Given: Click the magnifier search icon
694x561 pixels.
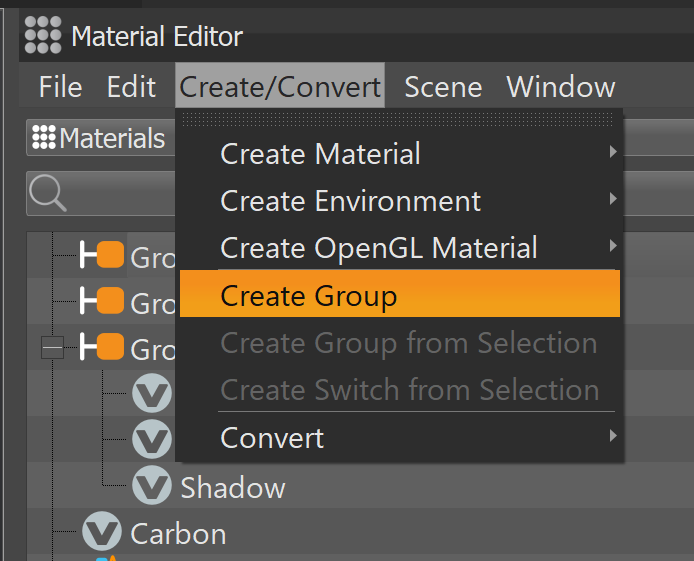Looking at the screenshot, I should [47, 193].
